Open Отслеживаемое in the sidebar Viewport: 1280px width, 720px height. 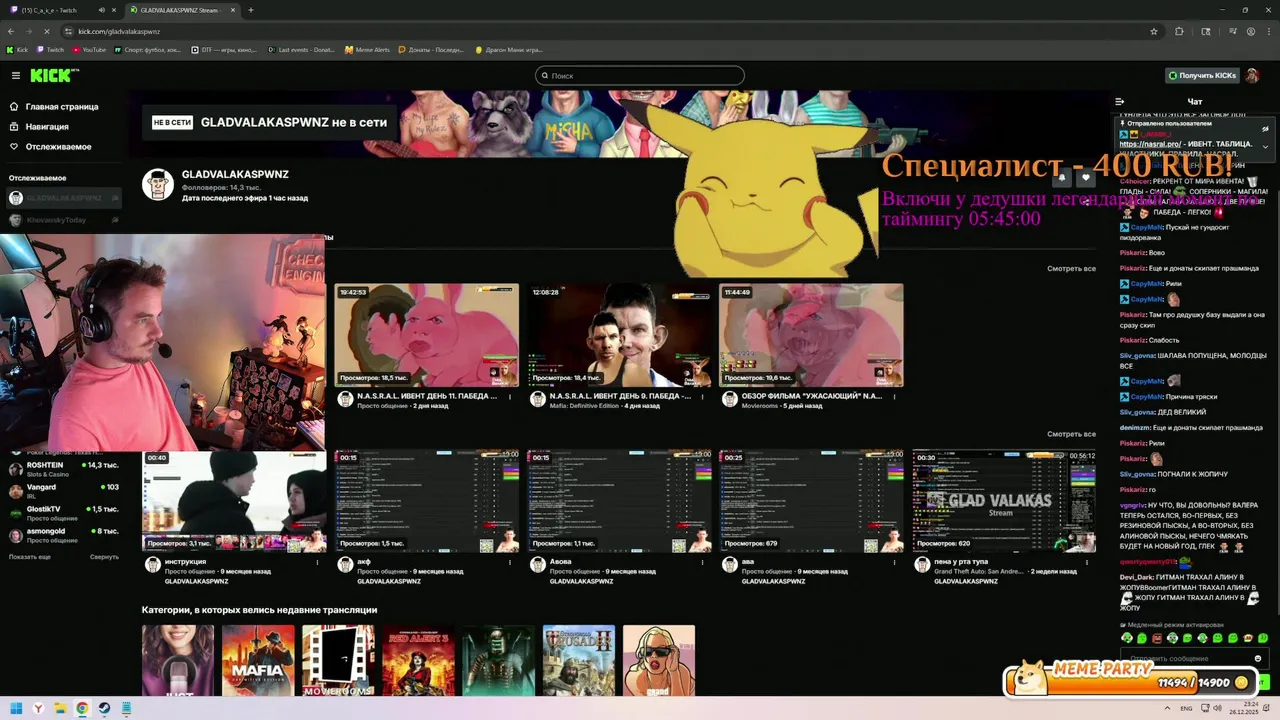click(51, 147)
